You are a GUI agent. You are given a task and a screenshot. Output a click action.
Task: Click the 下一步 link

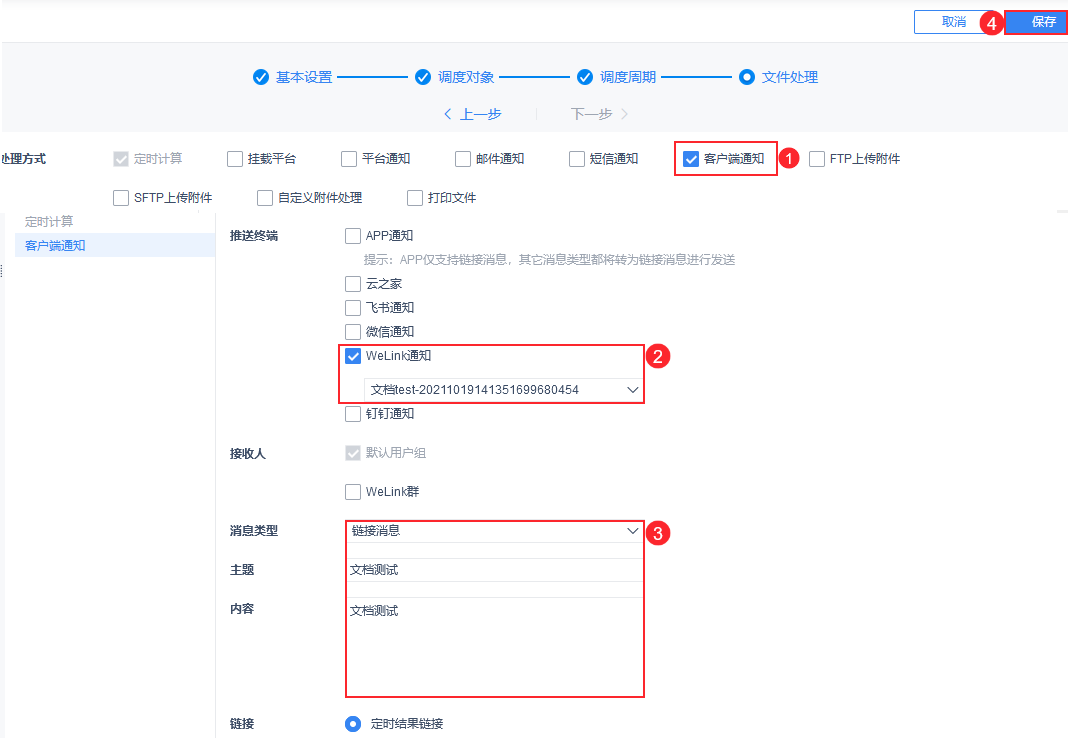point(591,114)
